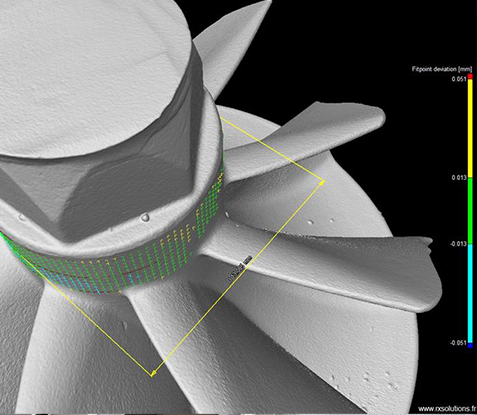The image size is (477, 415).
Task: Pick the green segment of the deviation color bar
Action: click(470, 211)
